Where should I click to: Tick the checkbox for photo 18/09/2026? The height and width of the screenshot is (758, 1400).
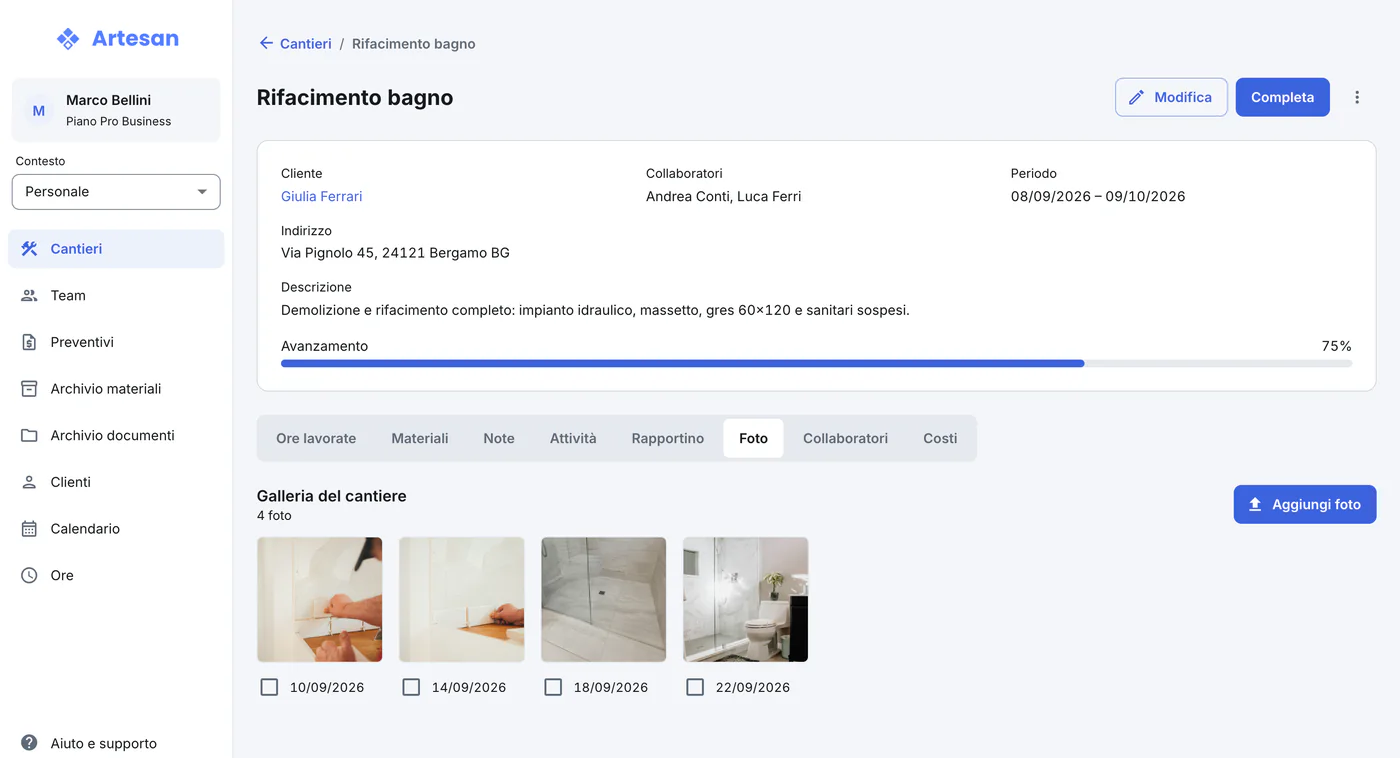553,687
